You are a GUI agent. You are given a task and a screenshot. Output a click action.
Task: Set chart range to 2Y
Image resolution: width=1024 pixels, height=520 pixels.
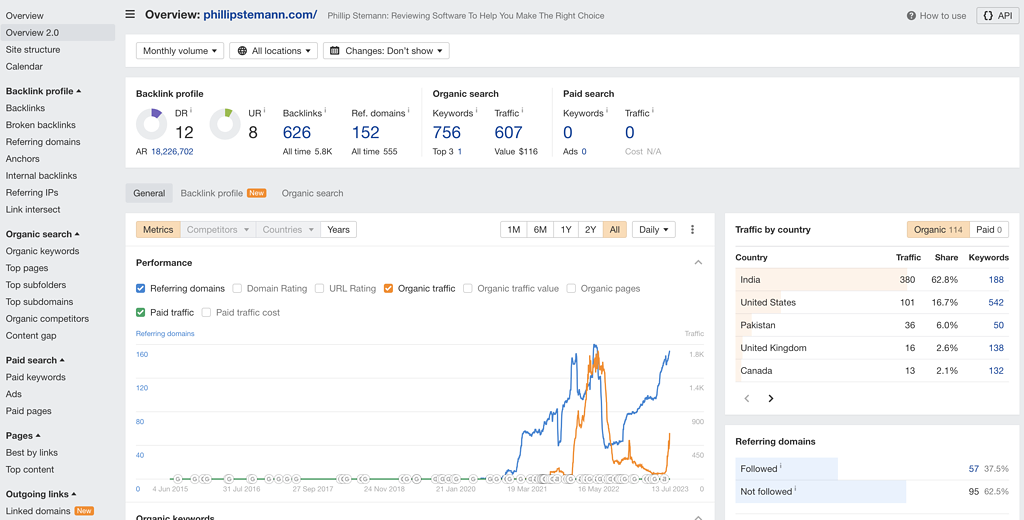[x=590, y=229]
